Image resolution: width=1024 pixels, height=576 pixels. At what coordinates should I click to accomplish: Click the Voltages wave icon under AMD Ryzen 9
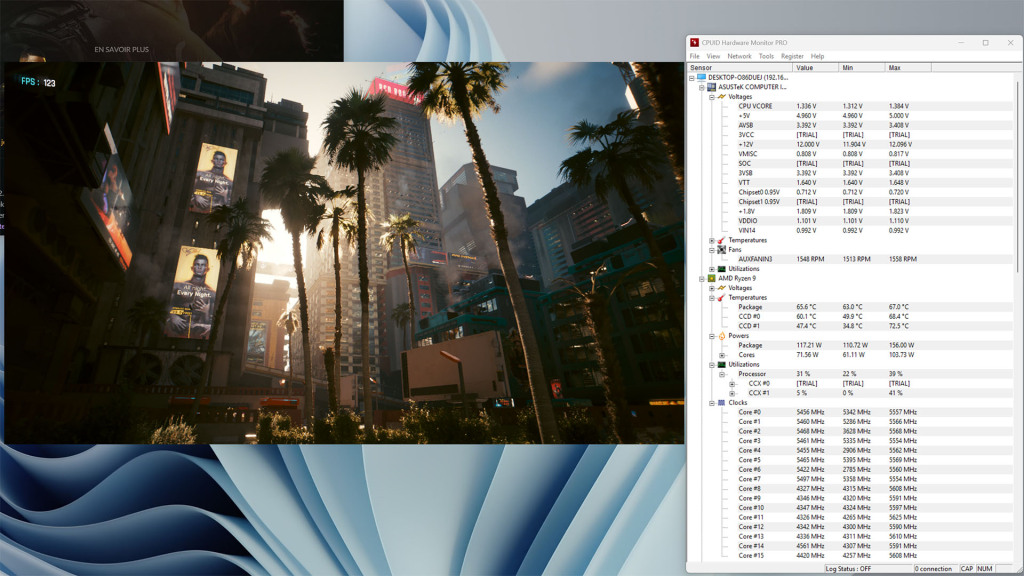(x=722, y=287)
